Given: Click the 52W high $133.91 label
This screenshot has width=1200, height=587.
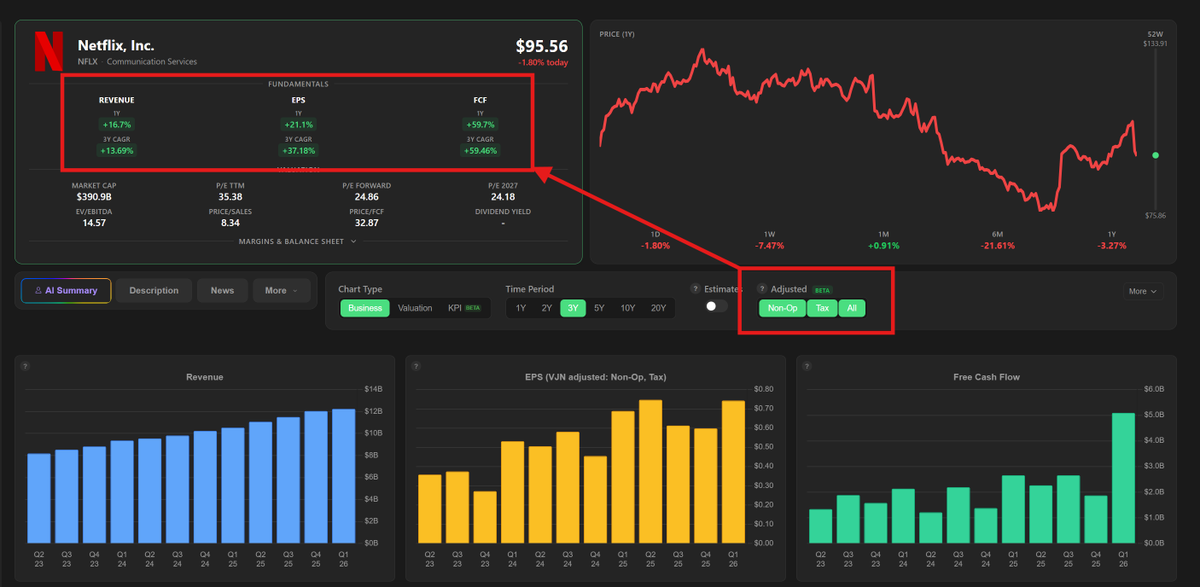Looking at the screenshot, I should [1155, 43].
